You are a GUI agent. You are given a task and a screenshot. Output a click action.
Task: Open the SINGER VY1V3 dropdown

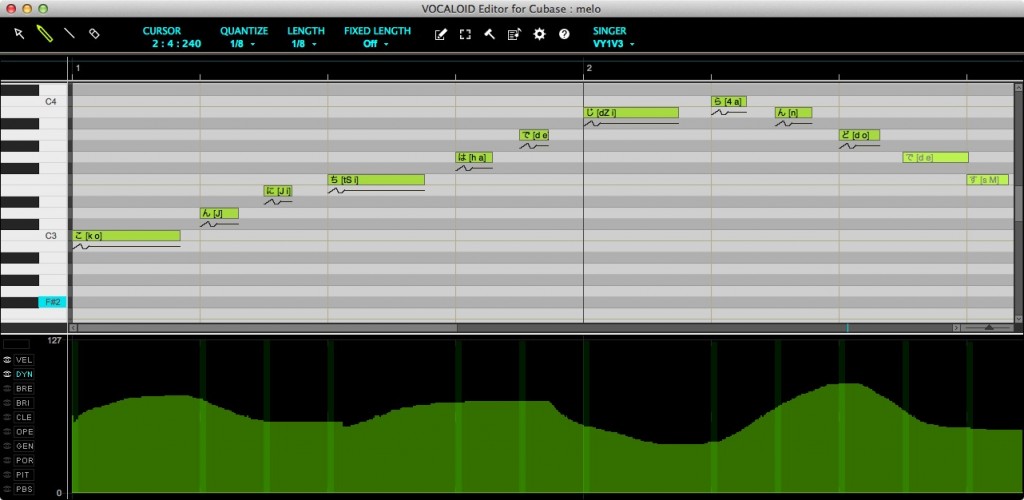(x=613, y=44)
